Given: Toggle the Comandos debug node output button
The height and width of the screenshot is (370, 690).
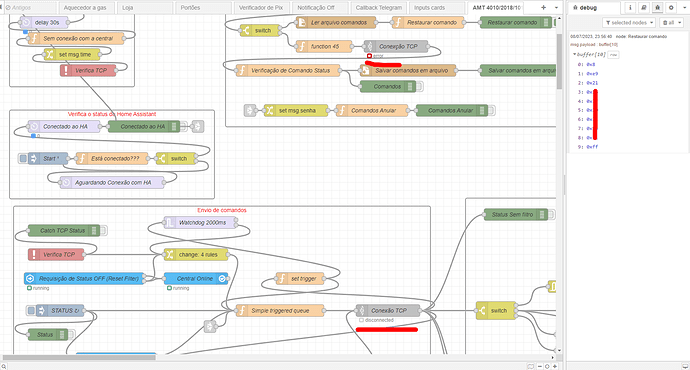Looking at the screenshot, I should pyautogui.click(x=419, y=87).
